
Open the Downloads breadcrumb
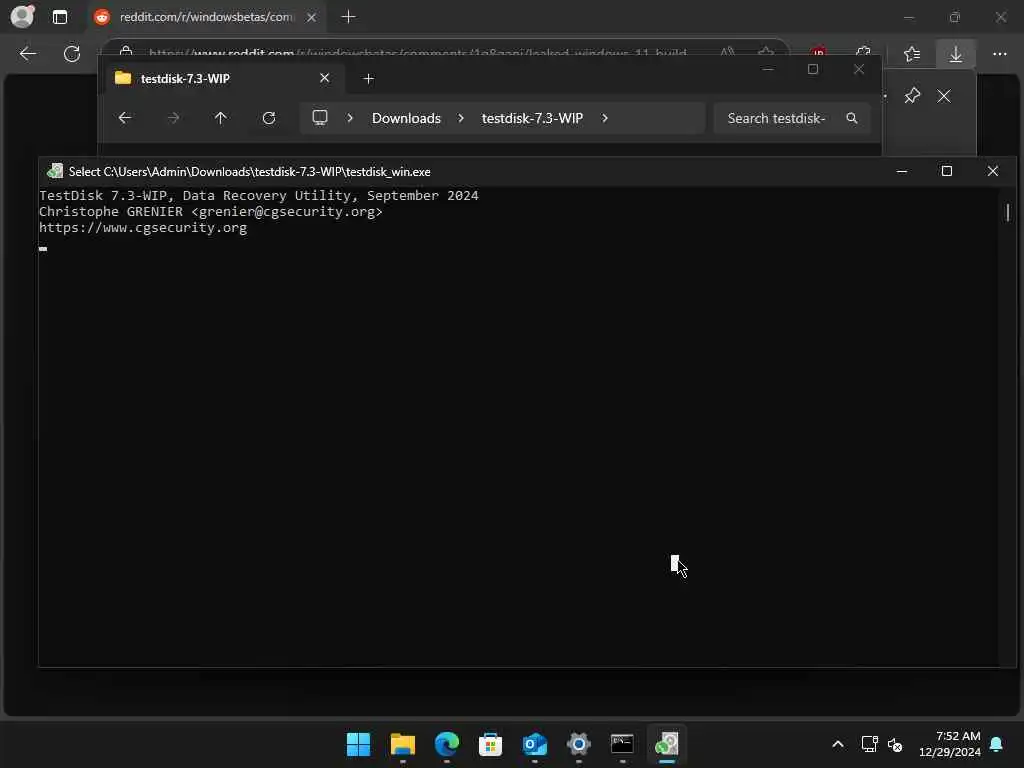coord(406,118)
